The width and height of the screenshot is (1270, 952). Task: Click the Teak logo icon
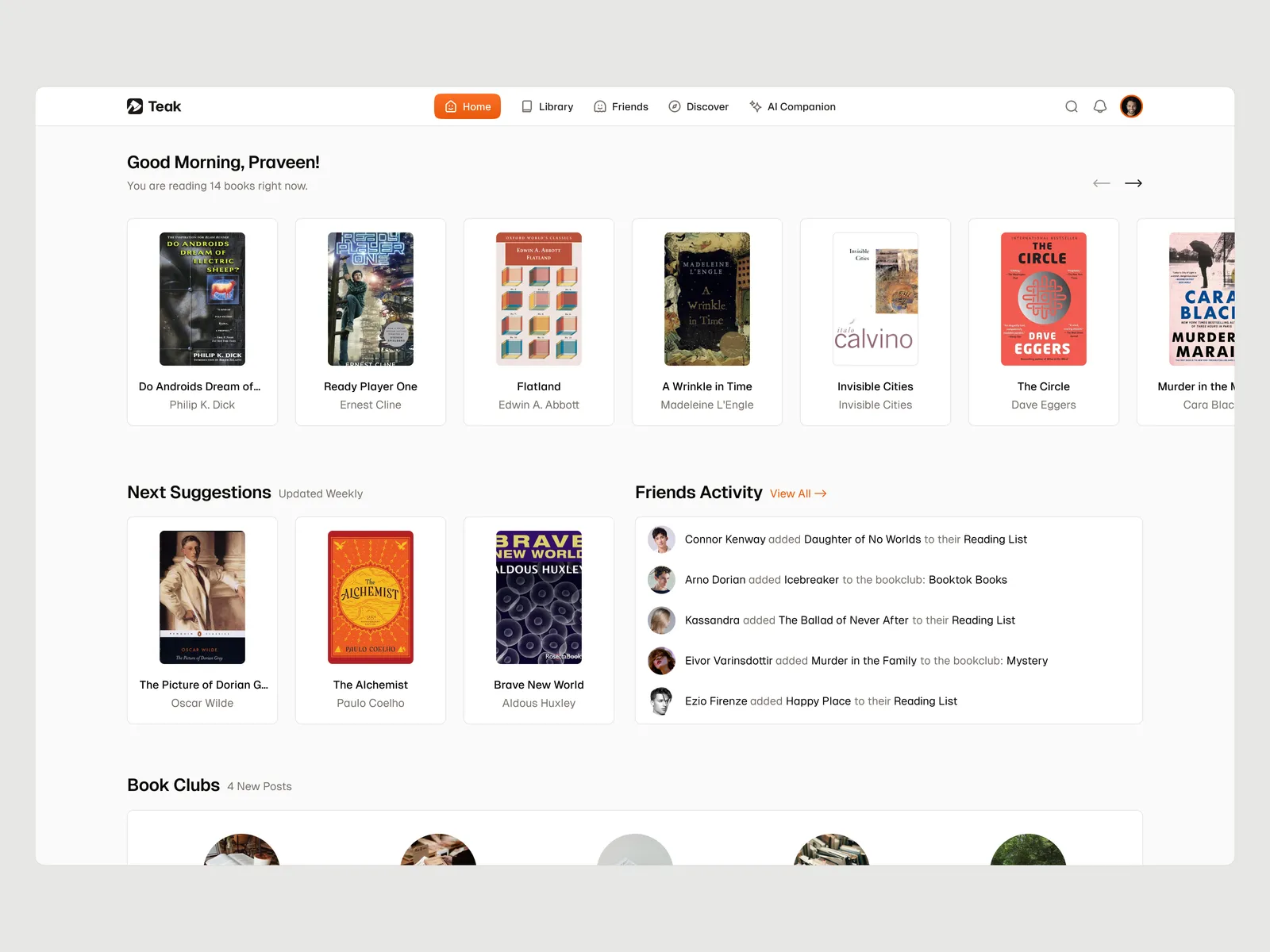[135, 106]
